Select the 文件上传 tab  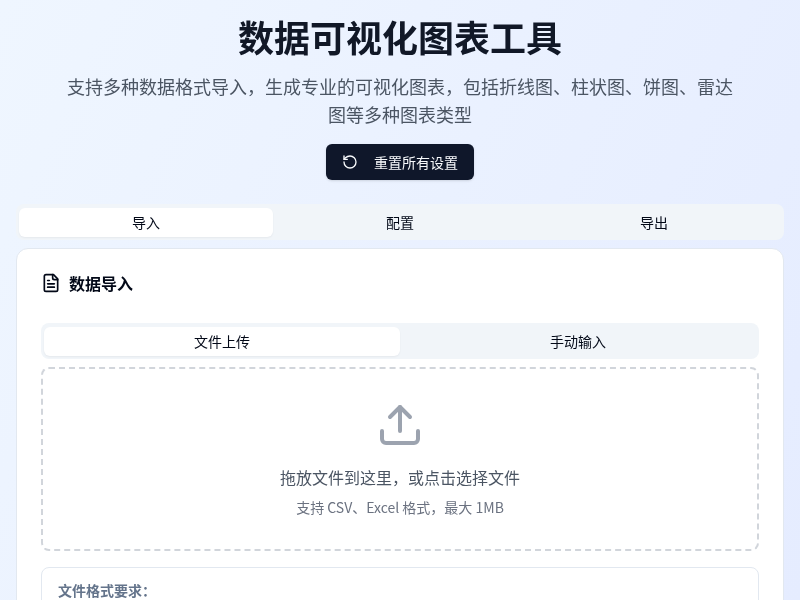tap(222, 342)
